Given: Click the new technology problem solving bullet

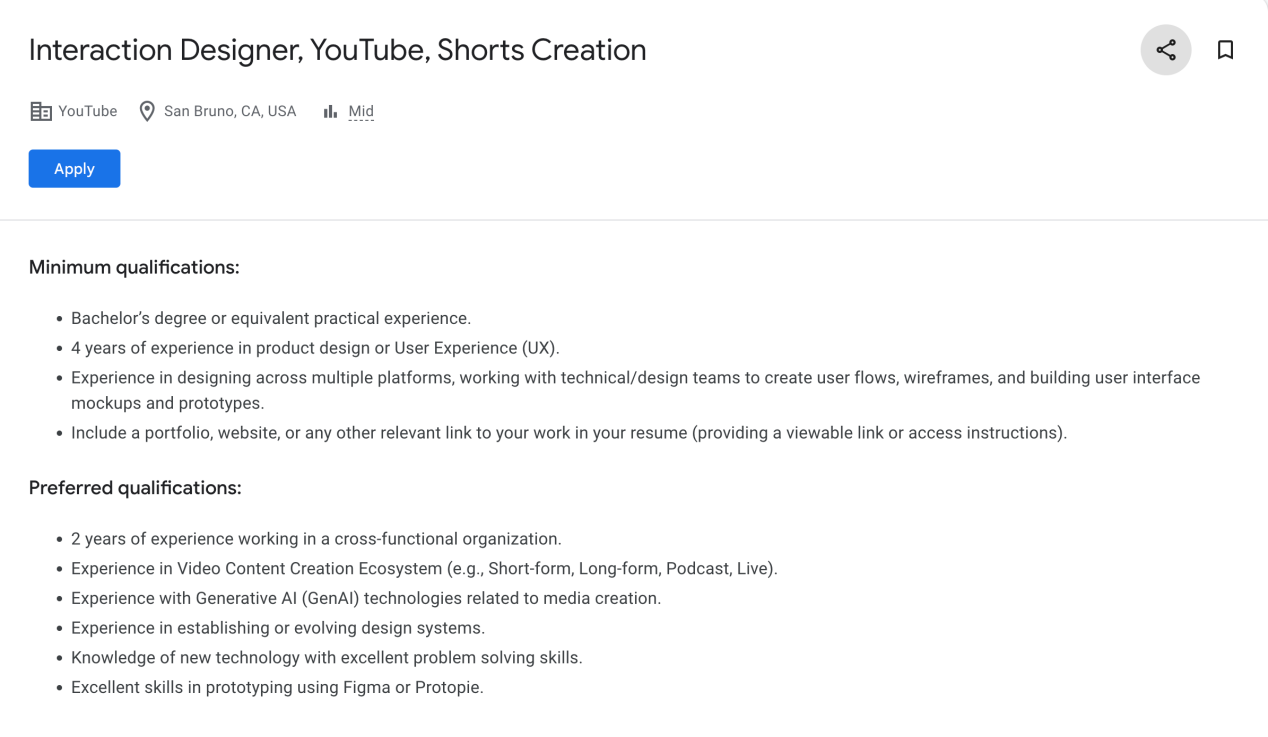Looking at the screenshot, I should [327, 658].
